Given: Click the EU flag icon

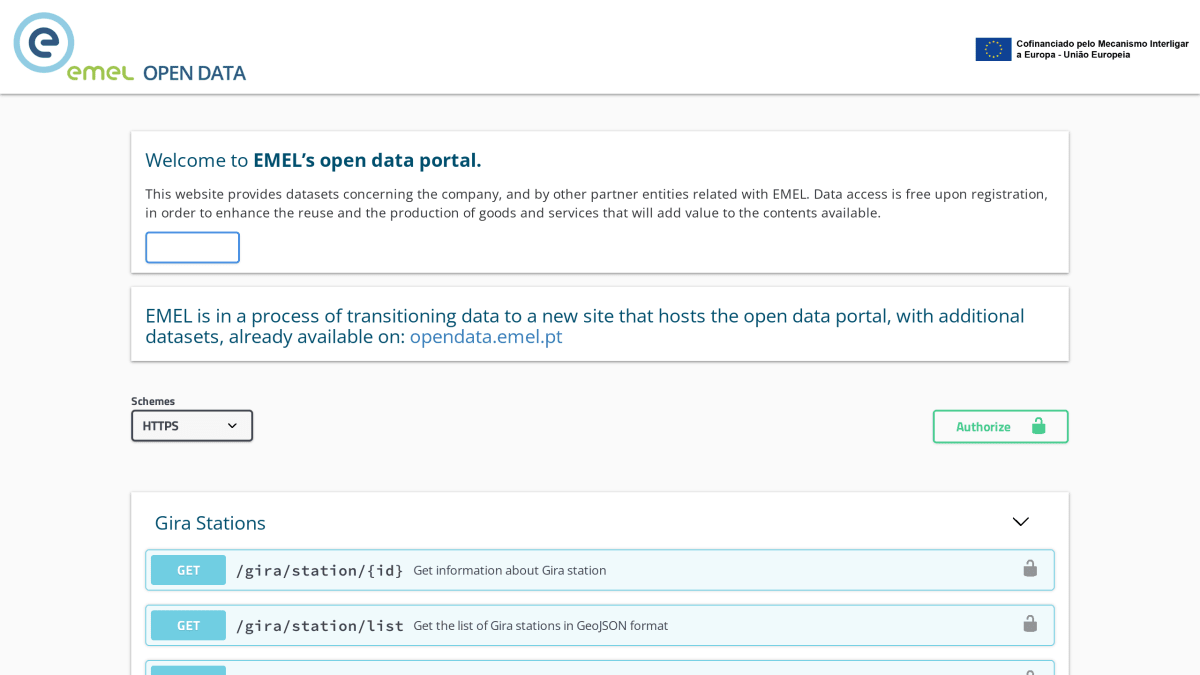Looking at the screenshot, I should click(993, 49).
